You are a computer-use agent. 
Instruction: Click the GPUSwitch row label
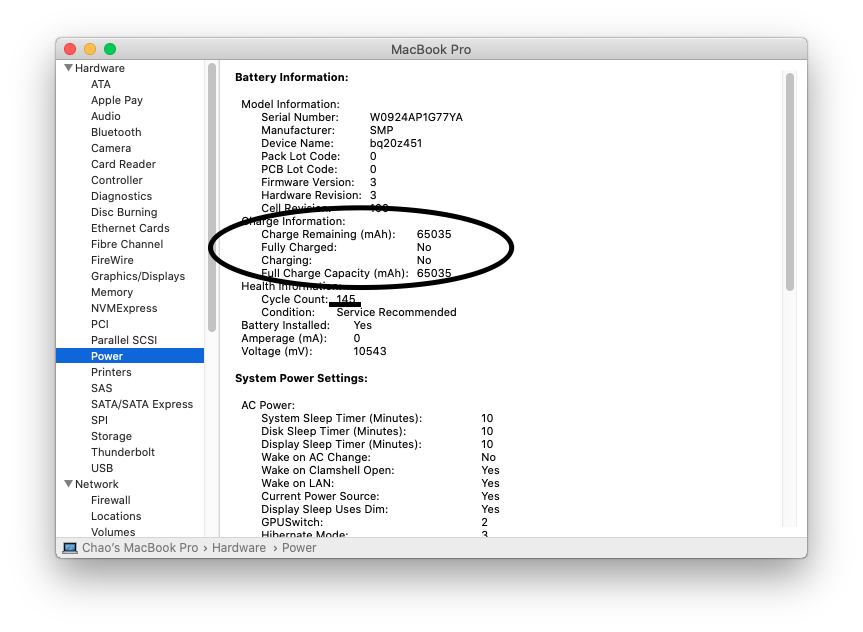[292, 521]
